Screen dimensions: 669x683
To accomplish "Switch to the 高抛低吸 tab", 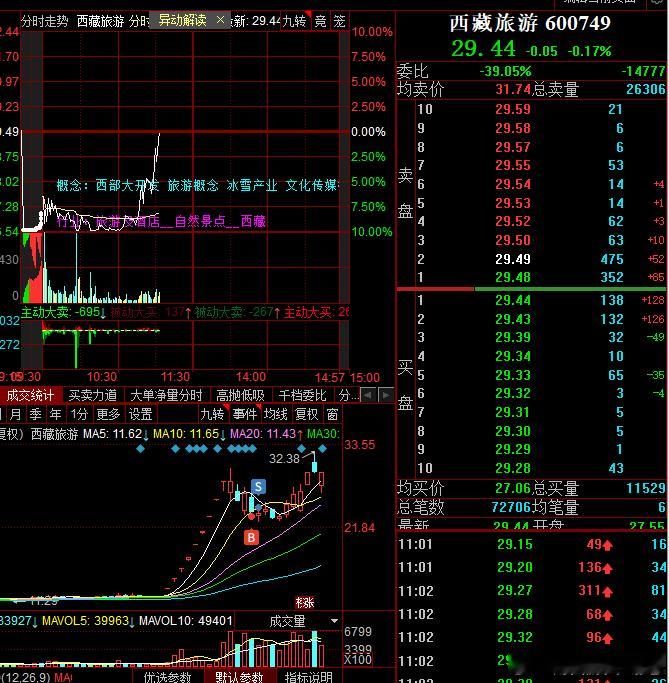I will click(x=240, y=395).
